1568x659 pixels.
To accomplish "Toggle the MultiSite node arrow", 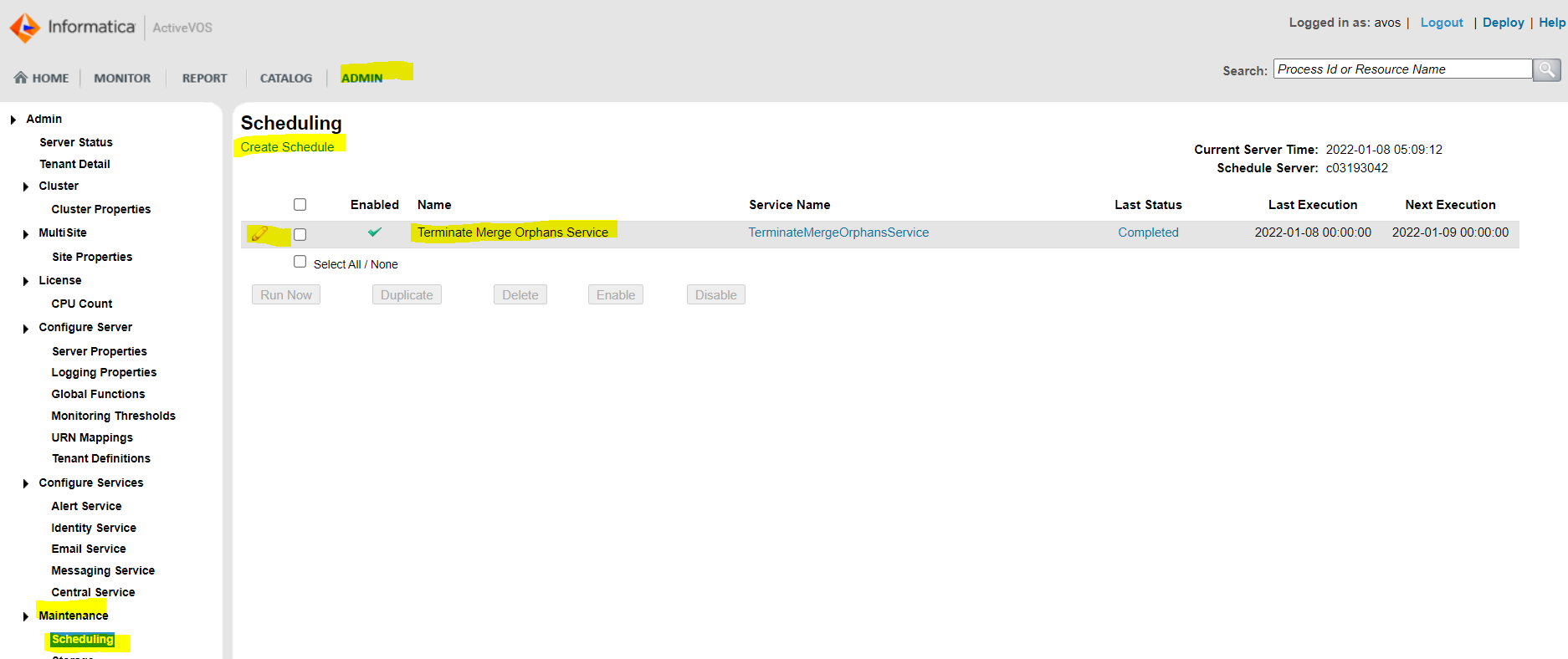I will pos(26,234).
